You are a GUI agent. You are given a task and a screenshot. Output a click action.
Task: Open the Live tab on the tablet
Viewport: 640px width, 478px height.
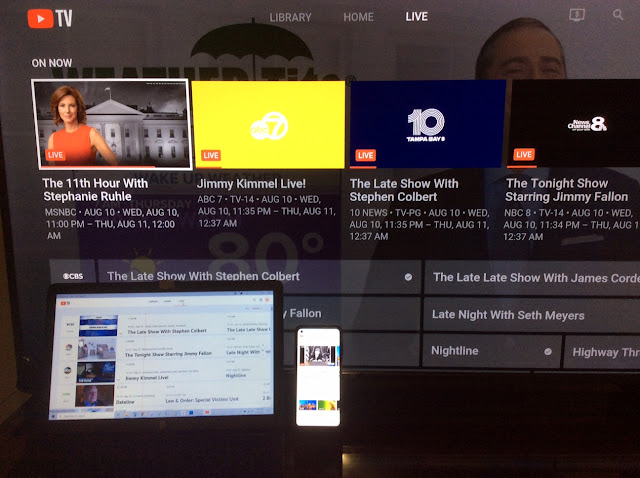181,301
